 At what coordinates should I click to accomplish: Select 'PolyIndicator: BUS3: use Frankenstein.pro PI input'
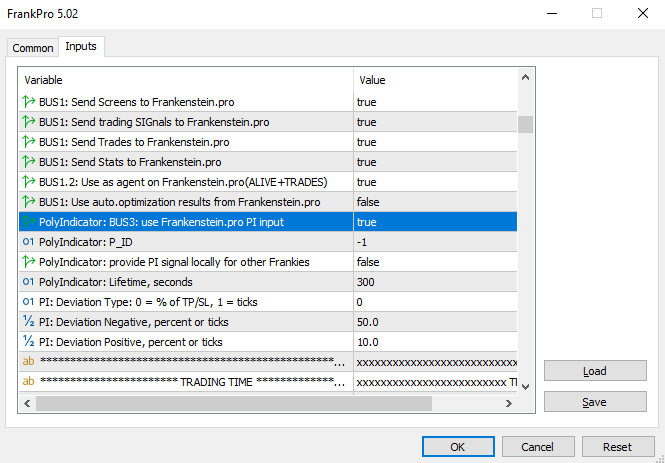[162, 222]
